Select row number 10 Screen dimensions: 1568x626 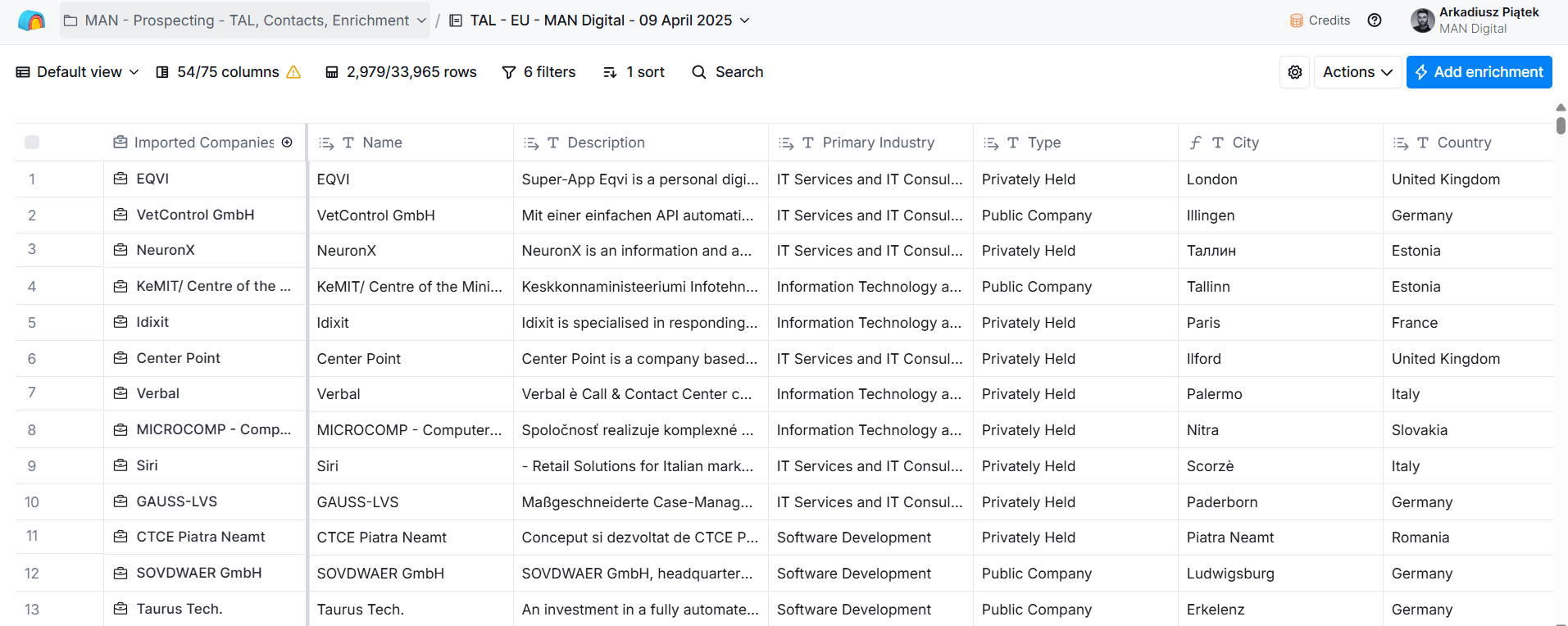[32, 502]
